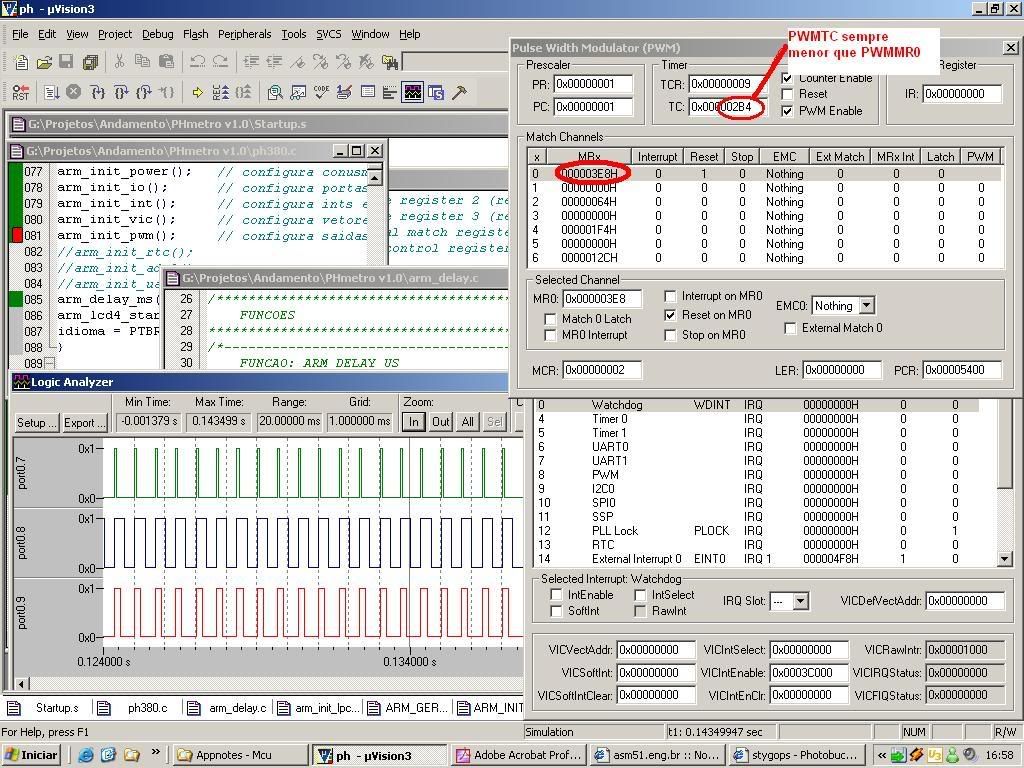The image size is (1024, 768).
Task: Click the Paste toolbar icon
Action: point(167,61)
